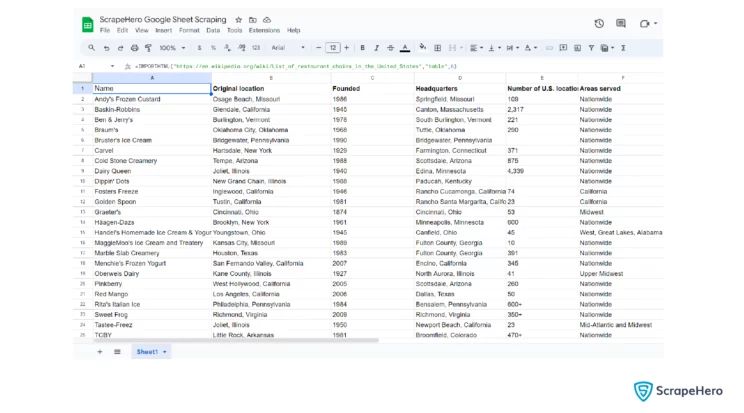Print the spreadsheet

pyautogui.click(x=135, y=48)
